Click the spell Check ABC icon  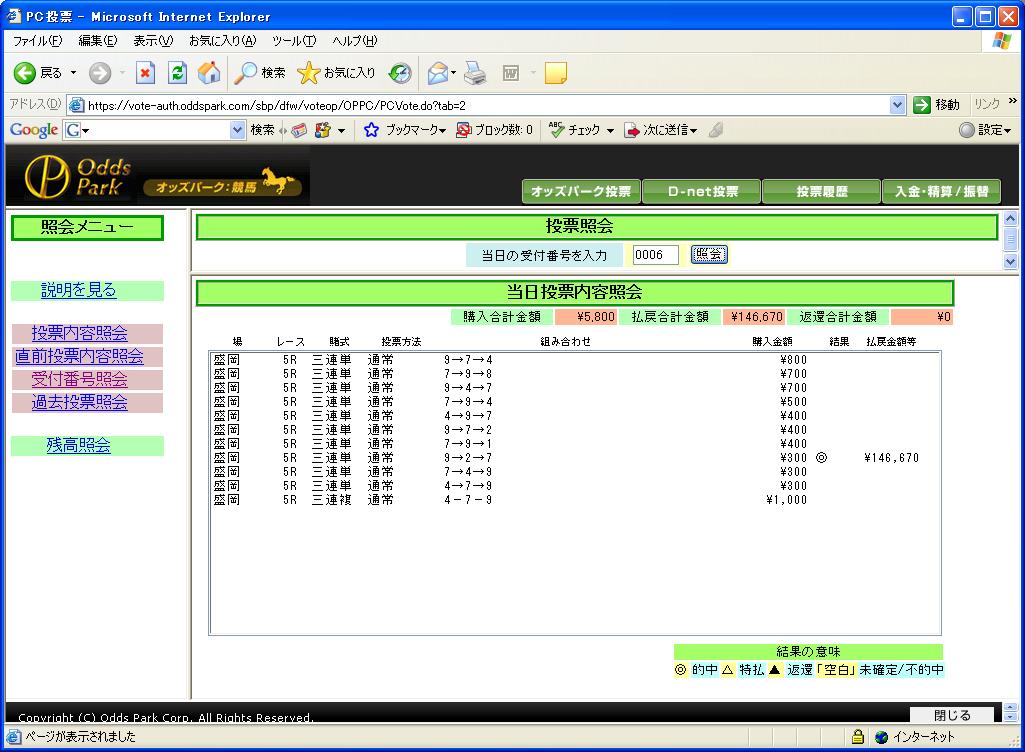[556, 129]
